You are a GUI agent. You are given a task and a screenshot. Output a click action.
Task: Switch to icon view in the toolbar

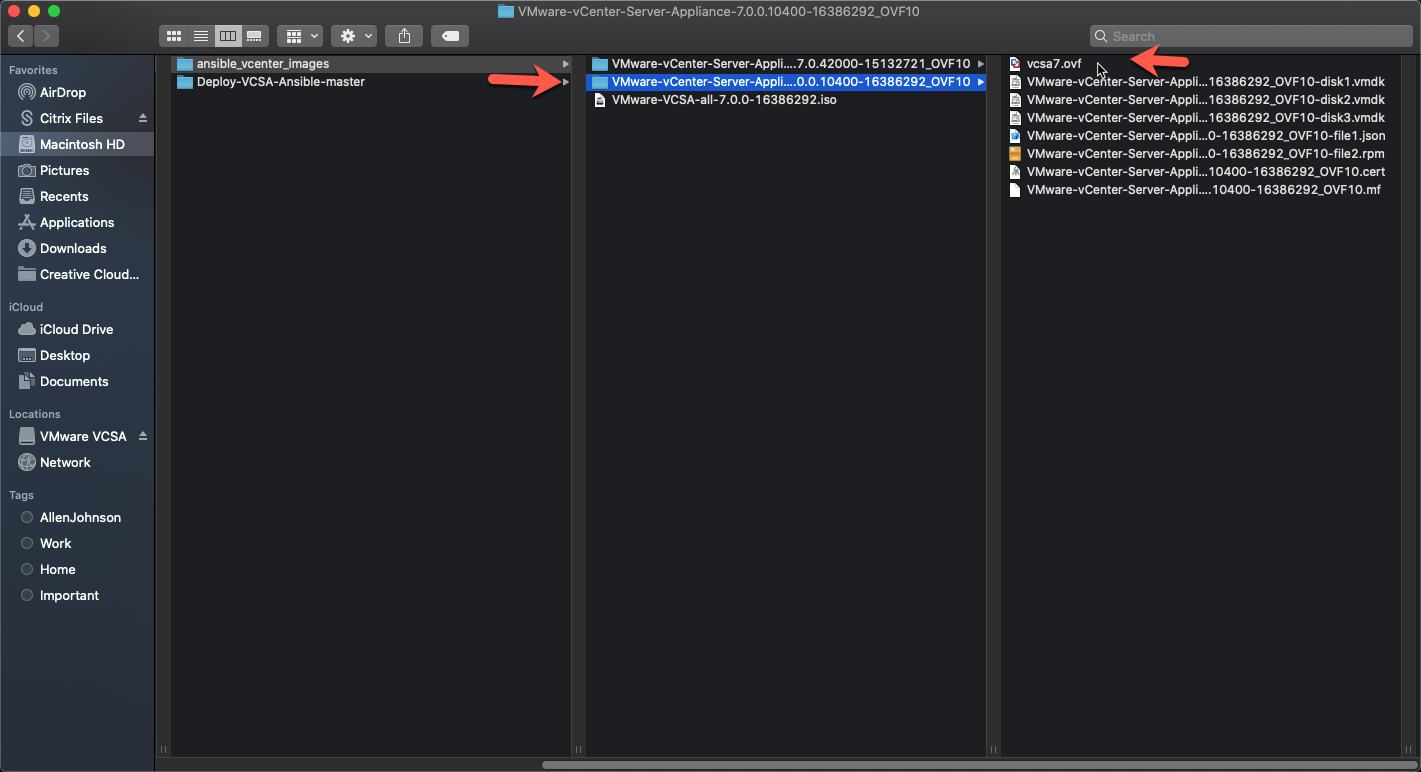pos(173,35)
